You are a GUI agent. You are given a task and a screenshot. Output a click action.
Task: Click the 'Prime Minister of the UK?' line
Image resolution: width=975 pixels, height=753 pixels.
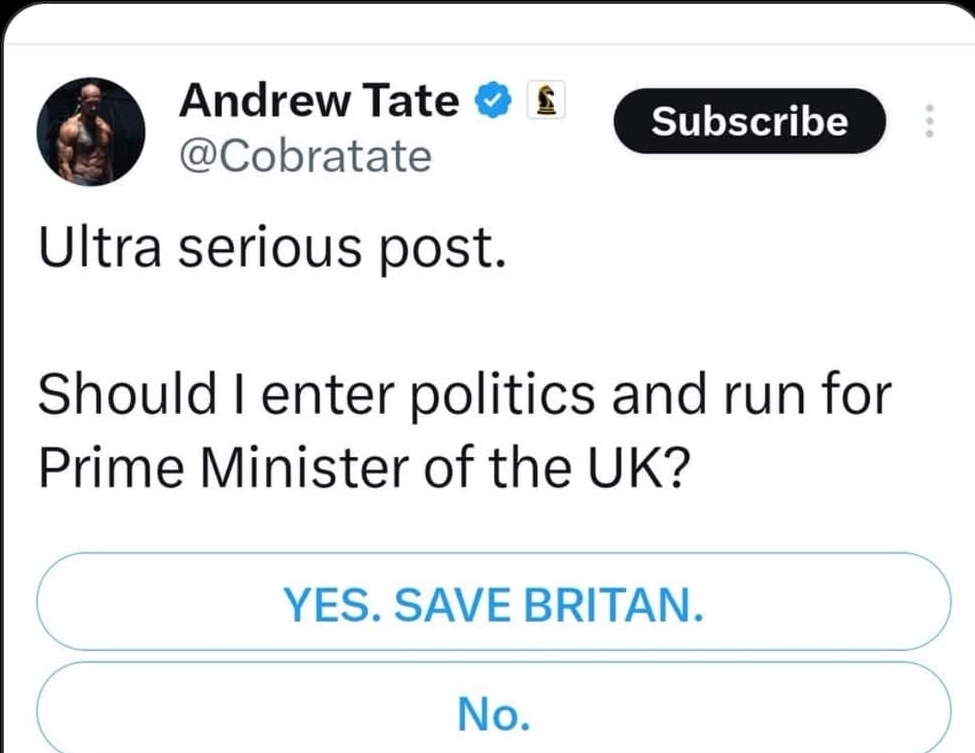pos(364,465)
